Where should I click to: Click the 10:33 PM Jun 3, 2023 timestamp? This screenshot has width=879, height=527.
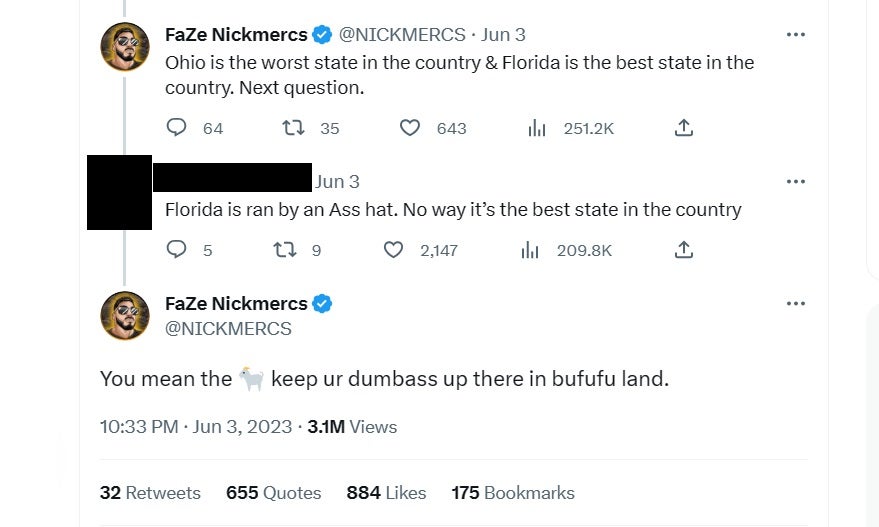pos(196,427)
